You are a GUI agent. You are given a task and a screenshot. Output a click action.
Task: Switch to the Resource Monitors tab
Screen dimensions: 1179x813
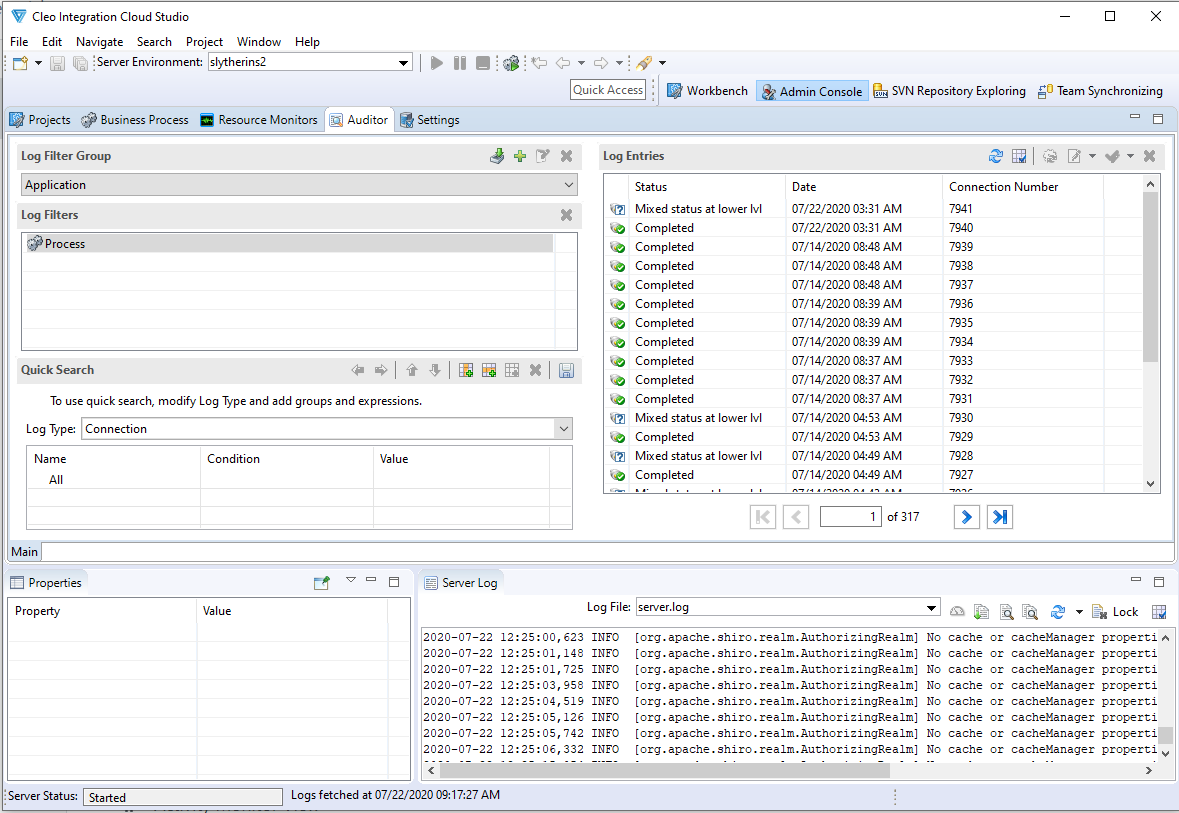coord(259,120)
